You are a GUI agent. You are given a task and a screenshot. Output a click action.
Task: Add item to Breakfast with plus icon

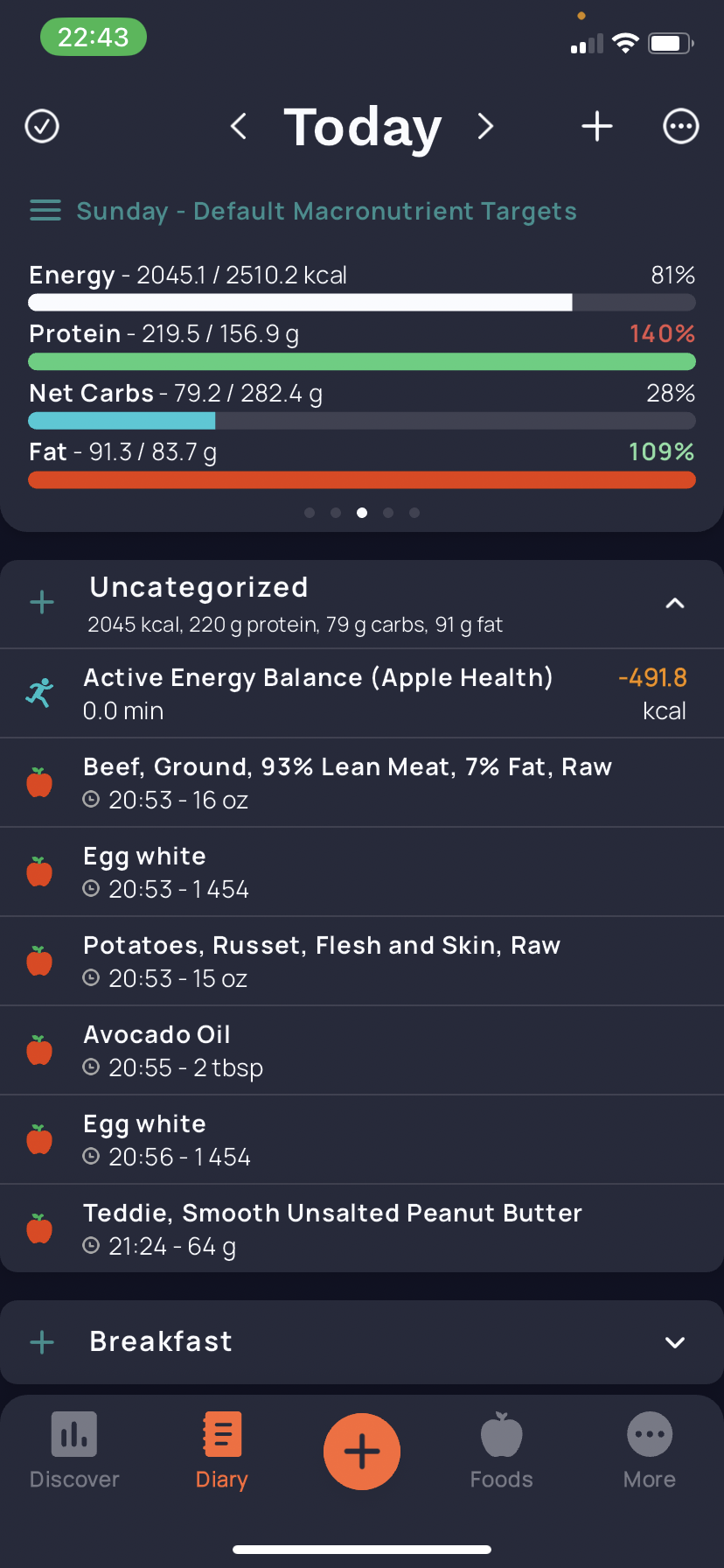click(42, 1342)
